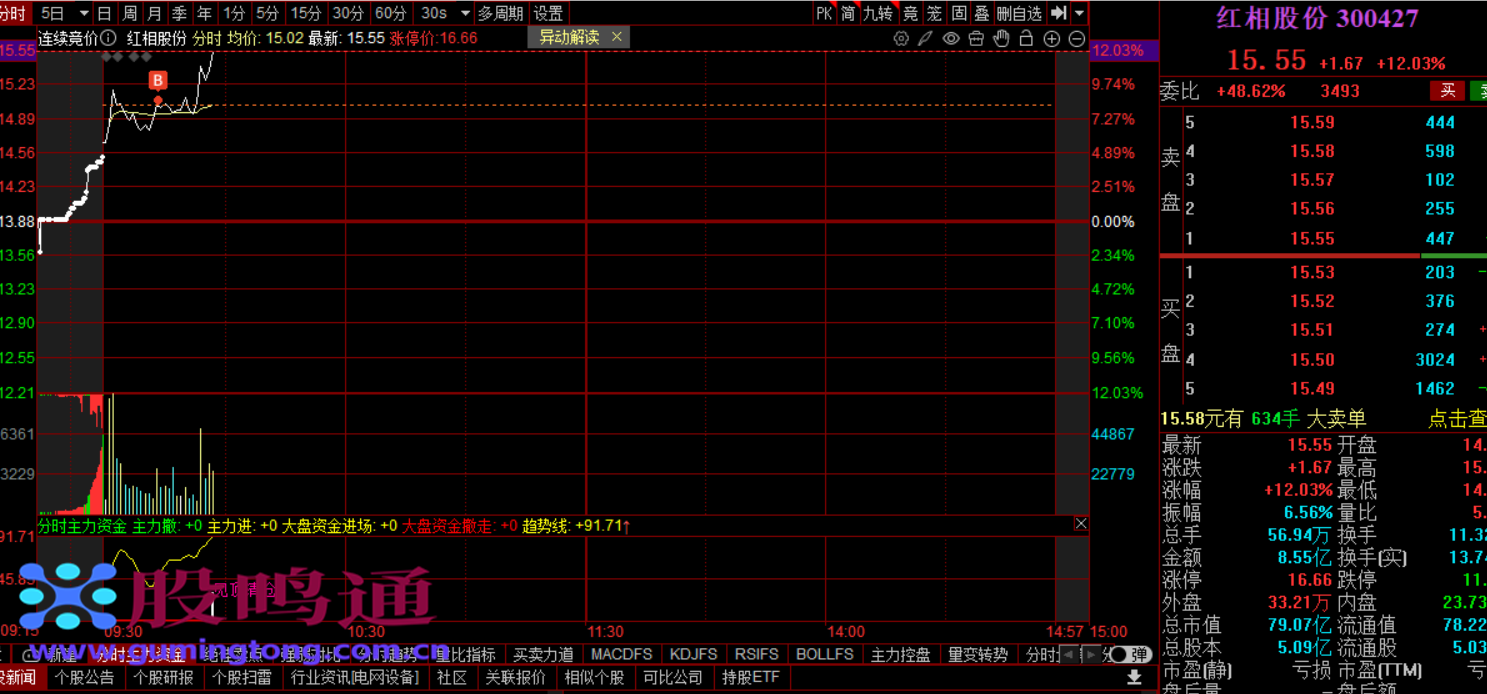
Task: Open the 30s interval dropdown arrow
Action: pos(465,13)
